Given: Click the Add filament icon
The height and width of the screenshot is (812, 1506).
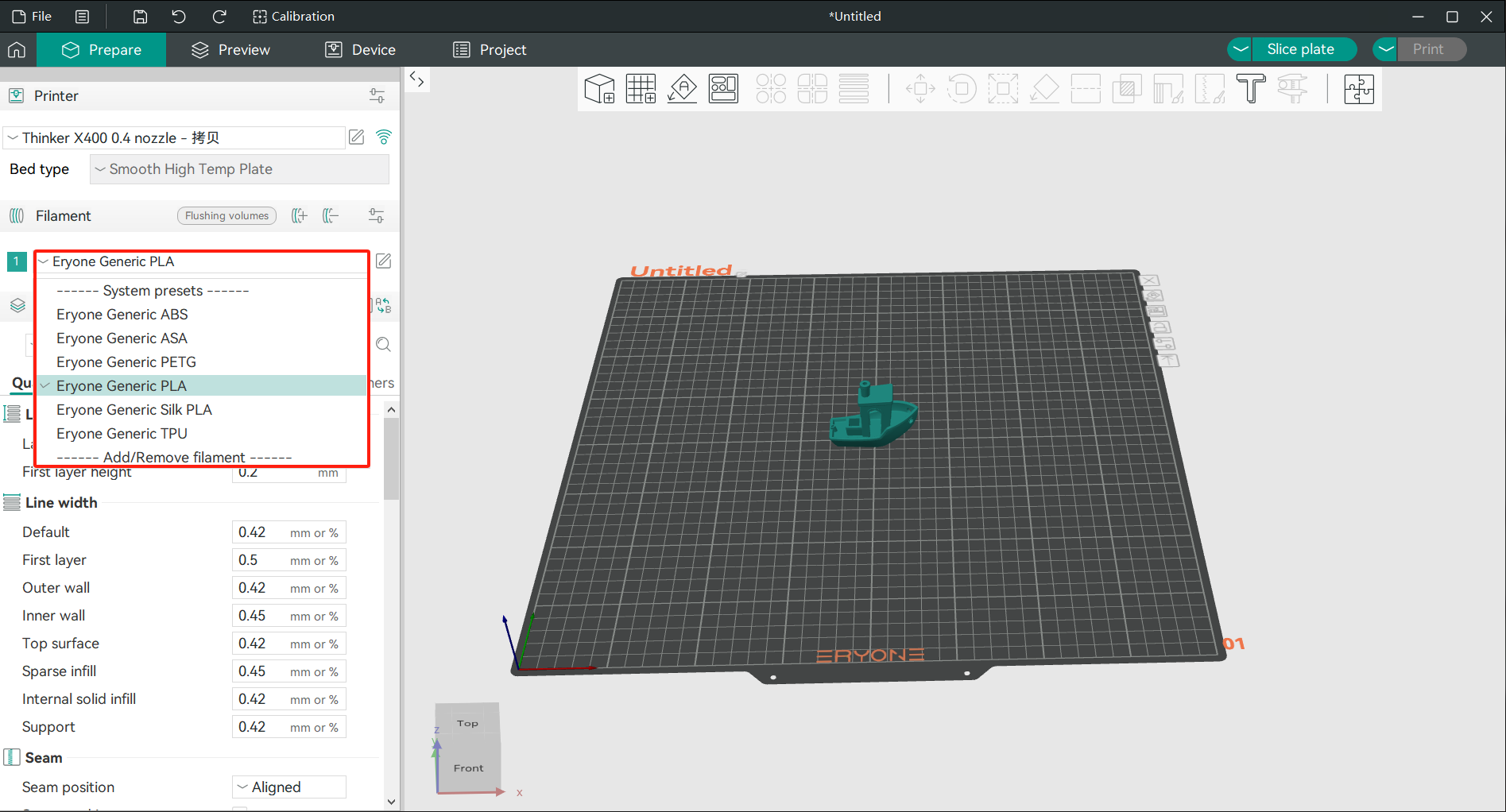Looking at the screenshot, I should point(300,216).
